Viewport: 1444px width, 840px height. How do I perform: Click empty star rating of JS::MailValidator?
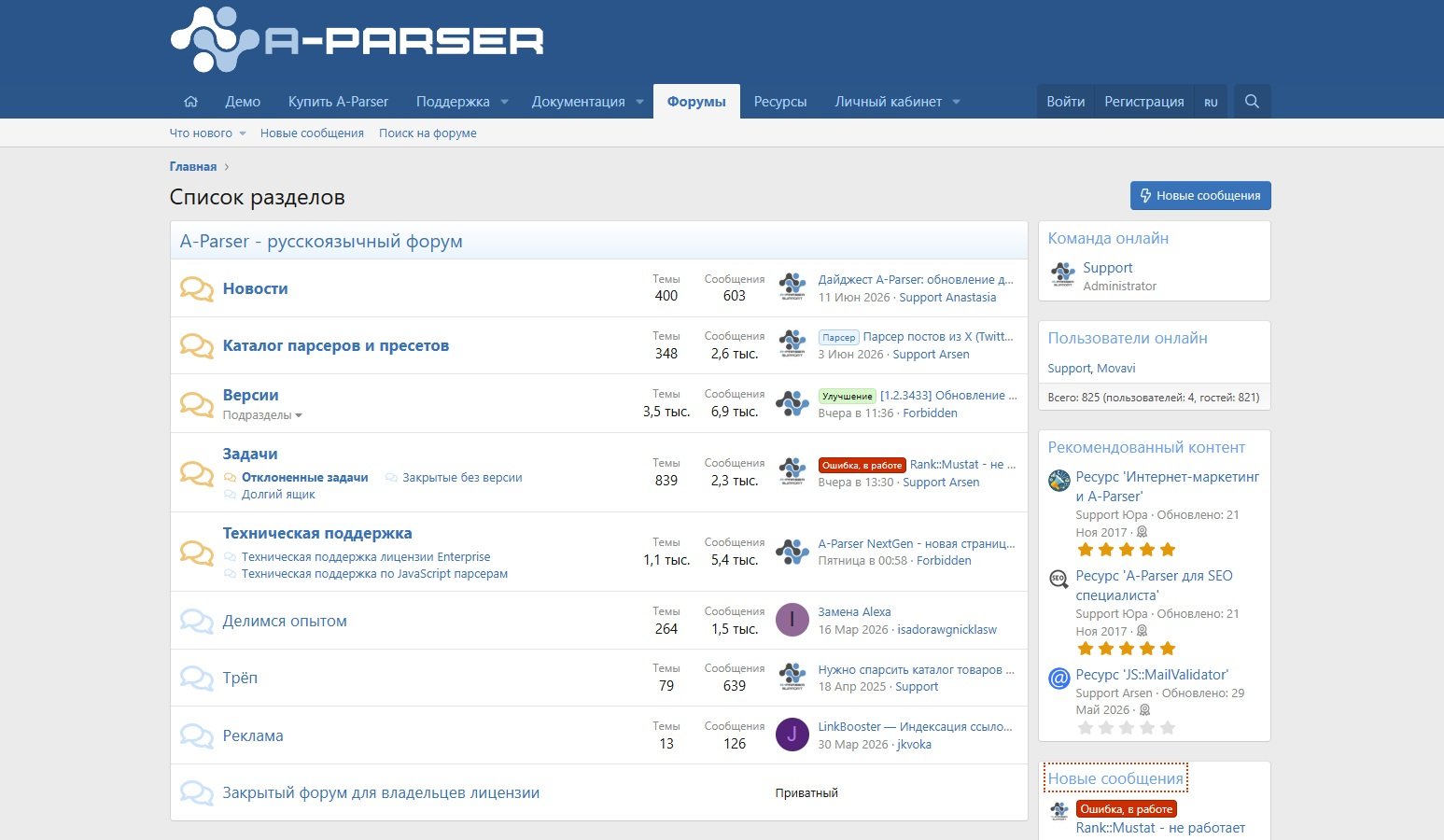pos(1127,727)
